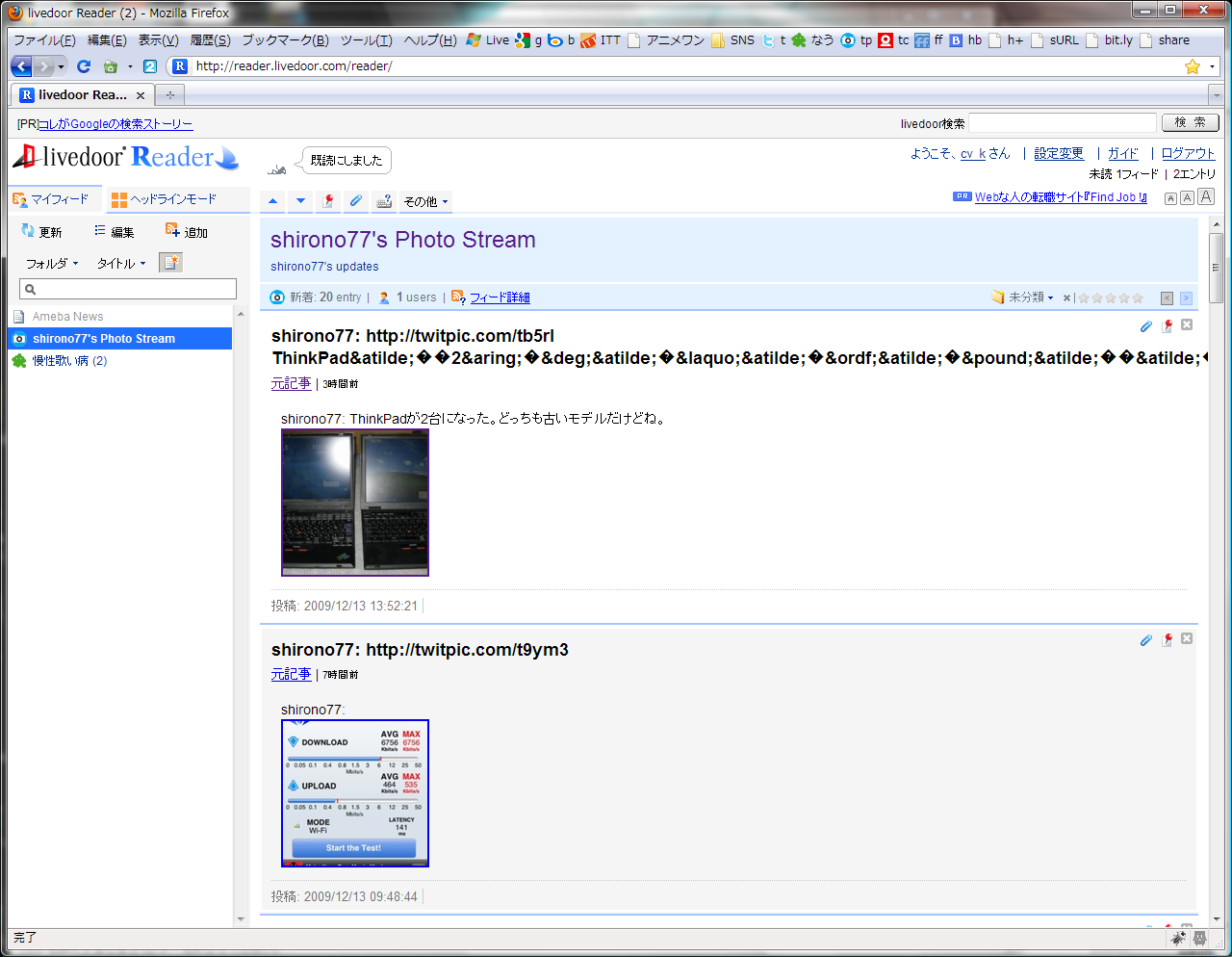Click 更新 refresh in sidebar
This screenshot has height=957, width=1232.
click(41, 232)
